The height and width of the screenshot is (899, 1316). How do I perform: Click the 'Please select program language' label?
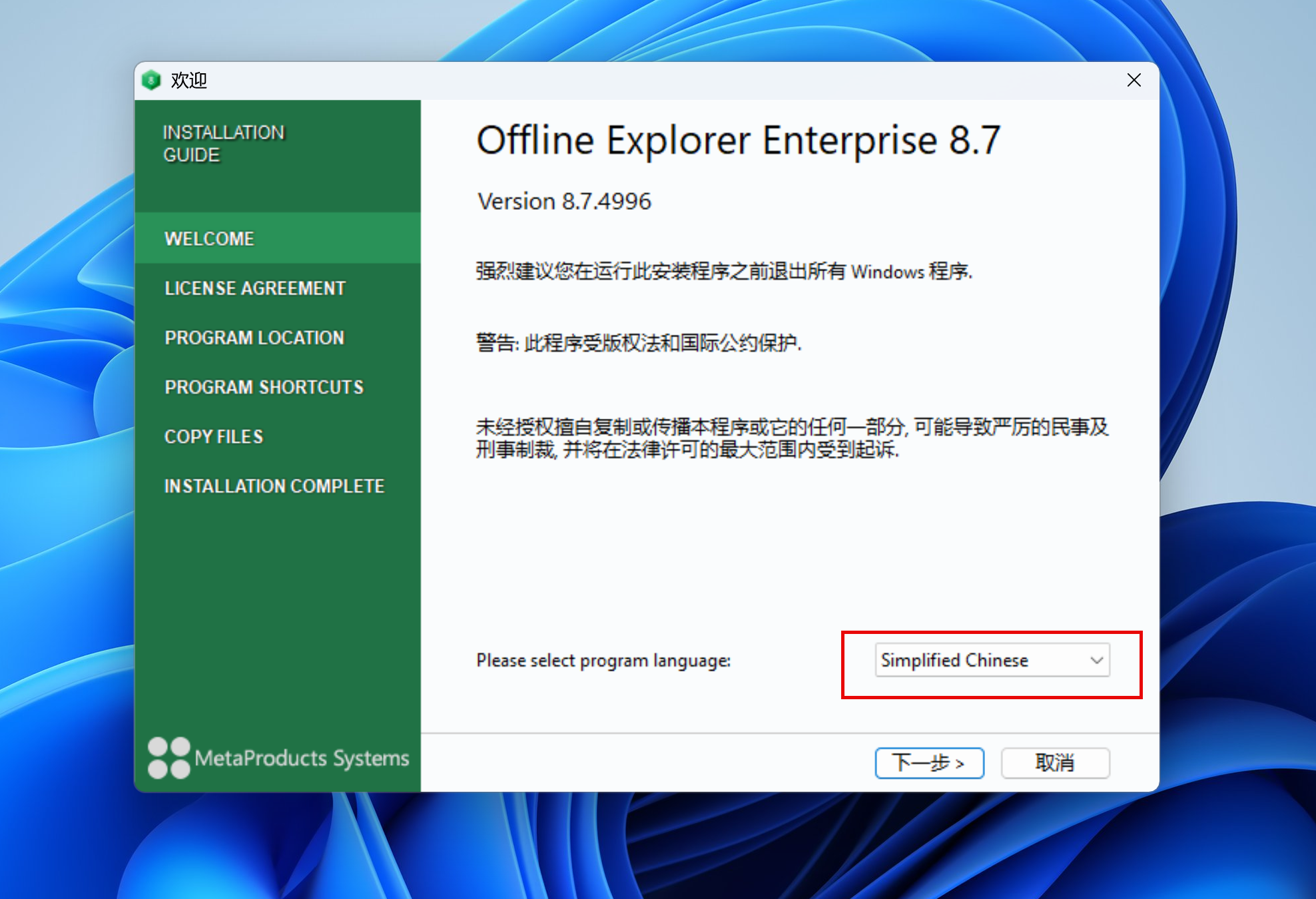[x=603, y=661]
